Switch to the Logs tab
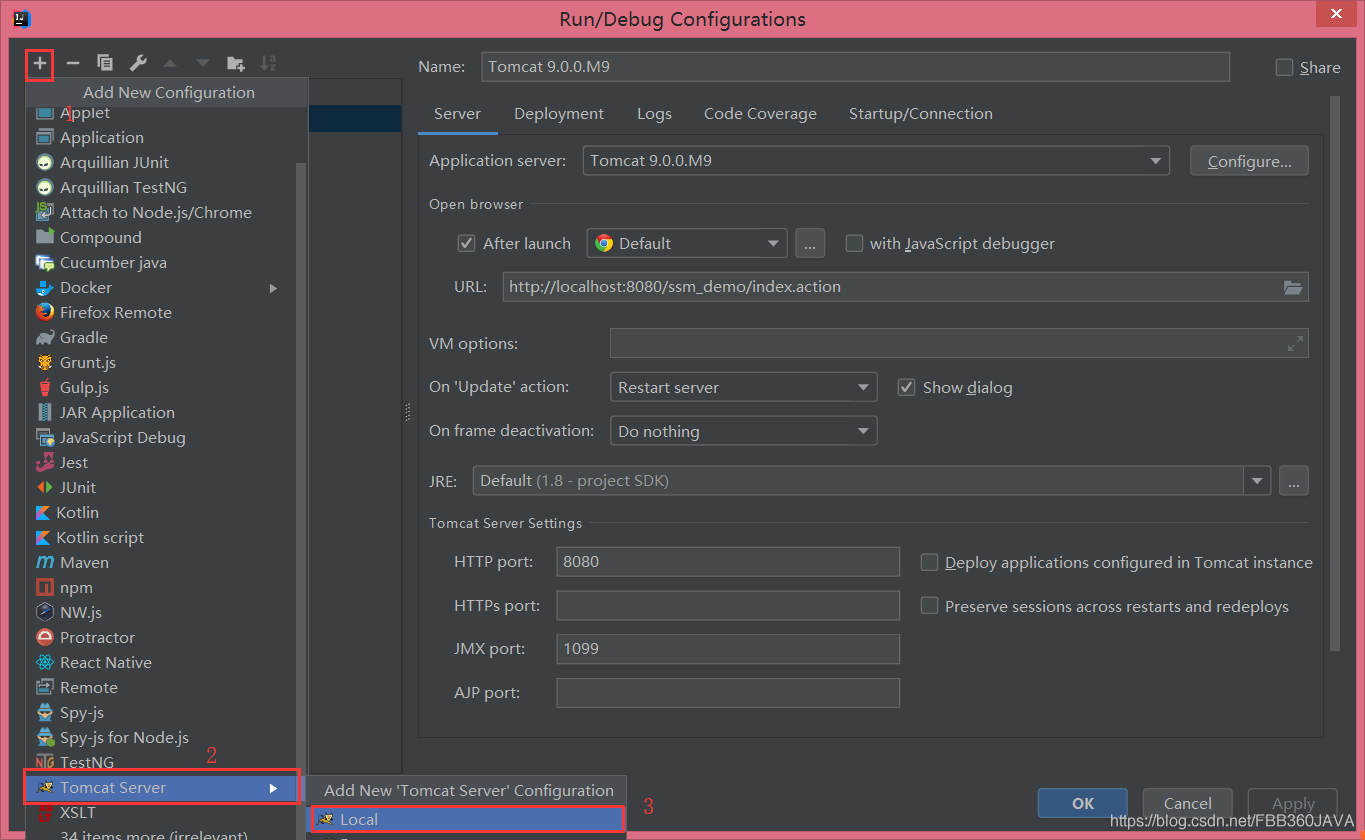 (x=654, y=114)
